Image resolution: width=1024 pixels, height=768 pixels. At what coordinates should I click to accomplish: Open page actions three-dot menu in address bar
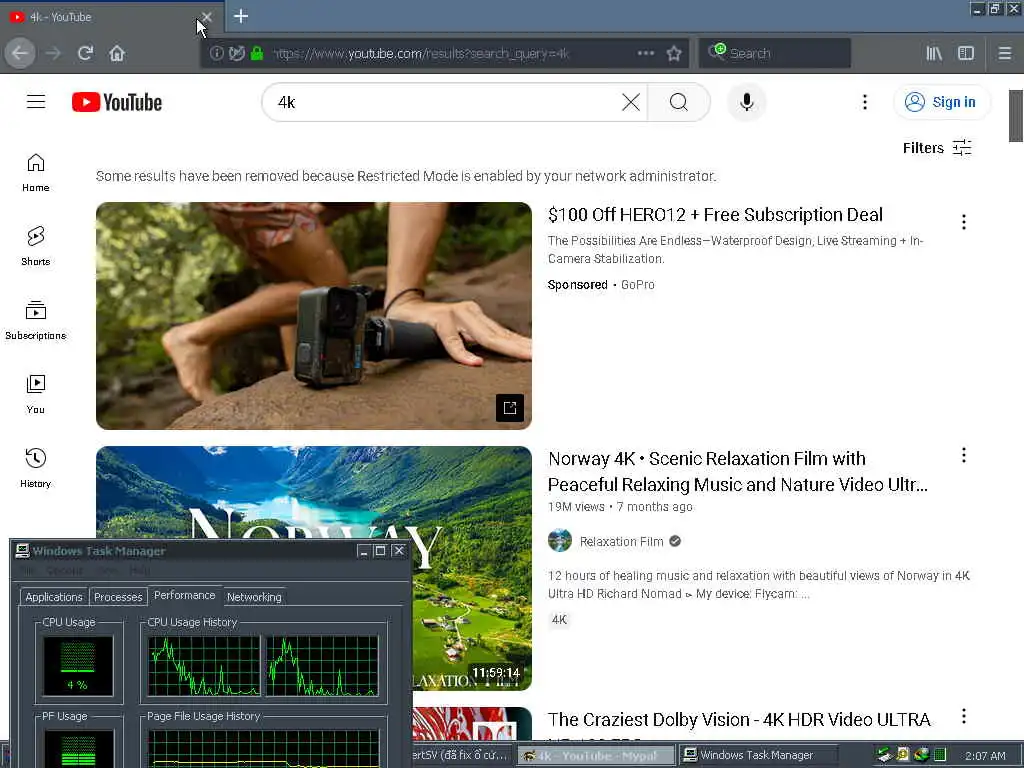(x=646, y=53)
